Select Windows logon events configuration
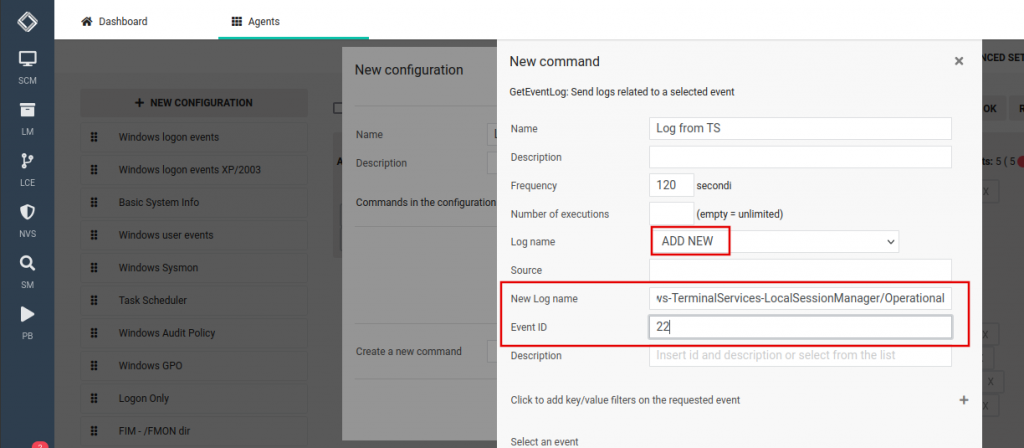The height and width of the screenshot is (448, 1024). pos(194,137)
